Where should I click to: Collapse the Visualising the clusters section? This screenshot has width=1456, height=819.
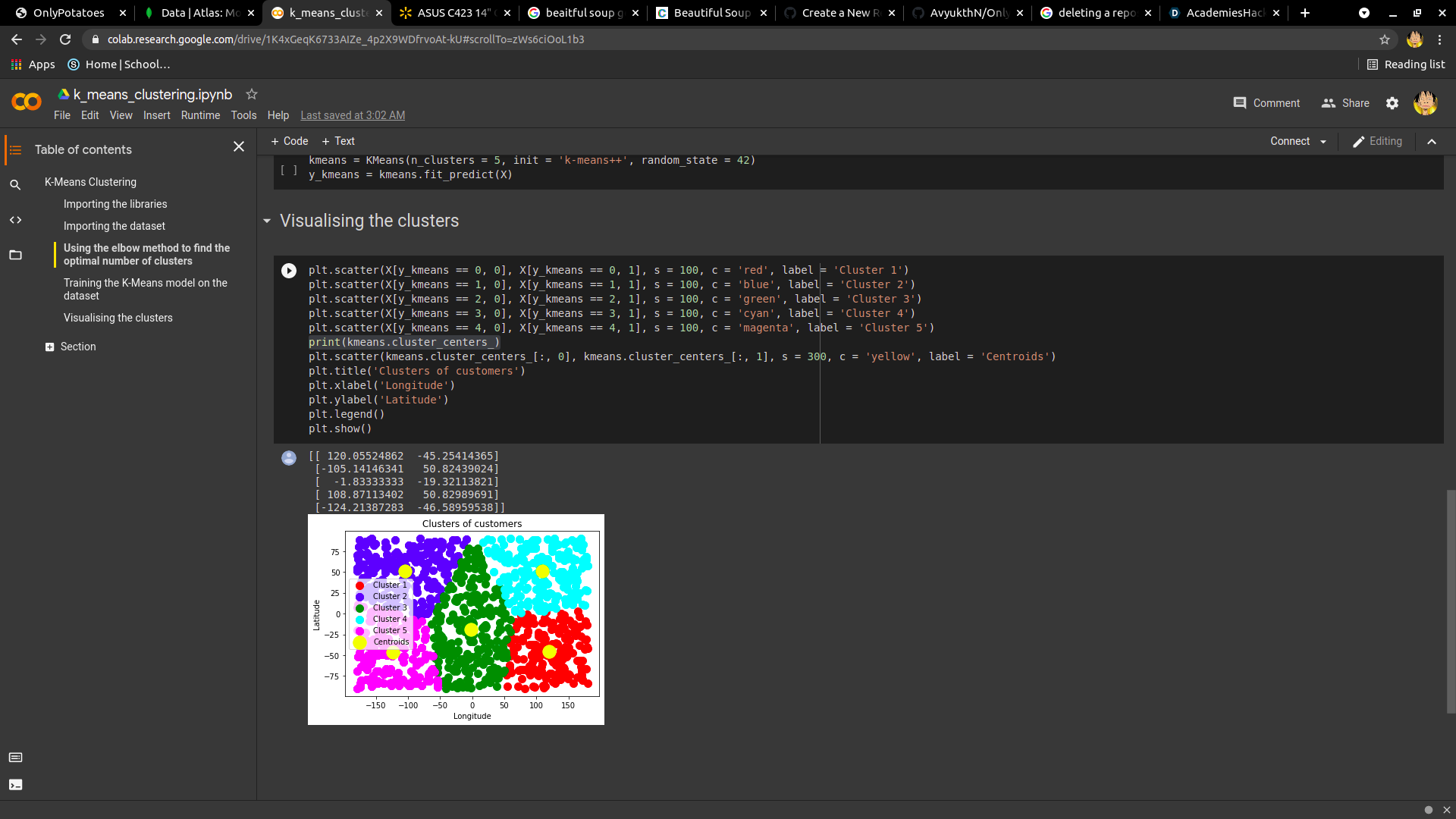click(267, 221)
